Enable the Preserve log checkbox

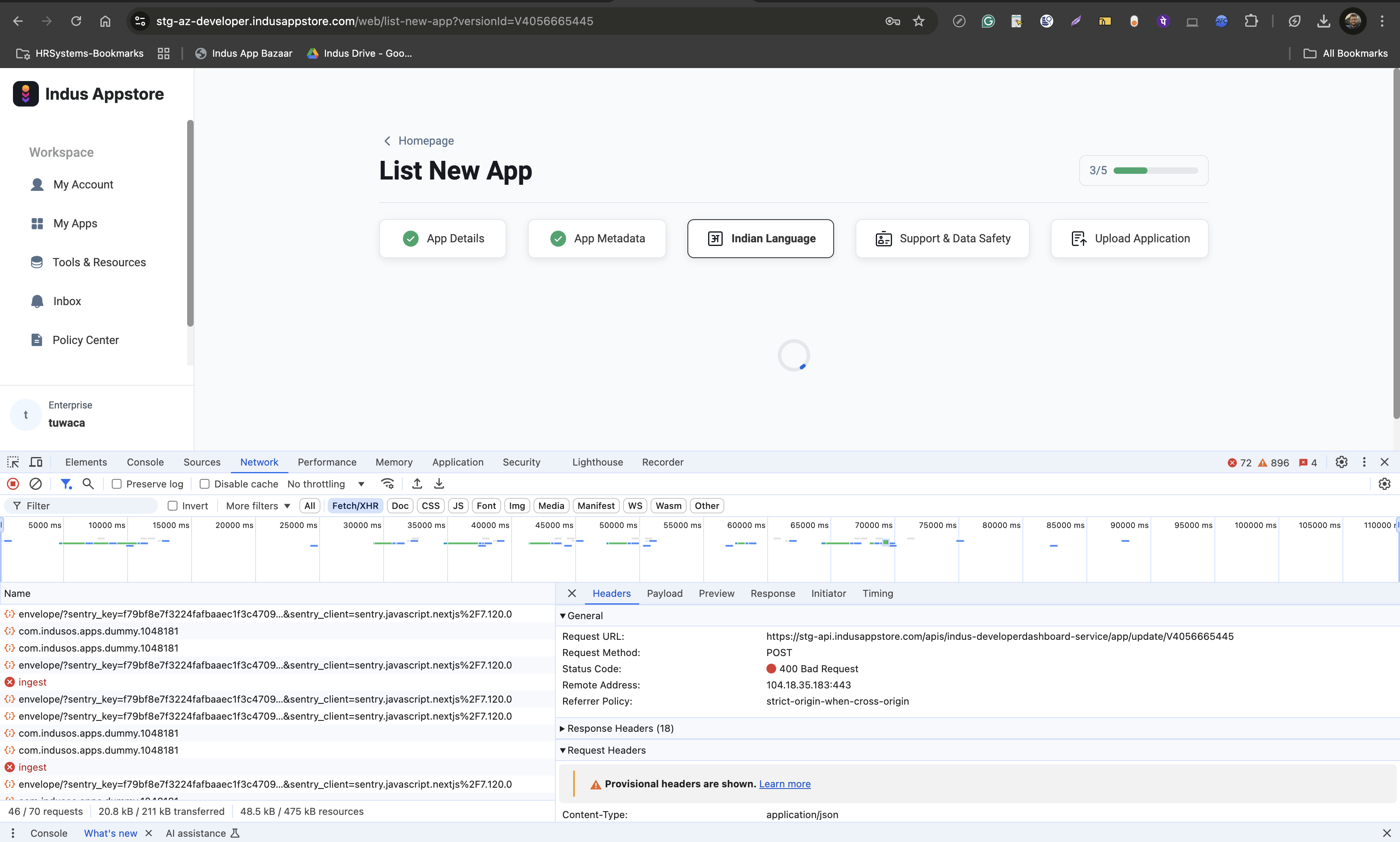(116, 484)
